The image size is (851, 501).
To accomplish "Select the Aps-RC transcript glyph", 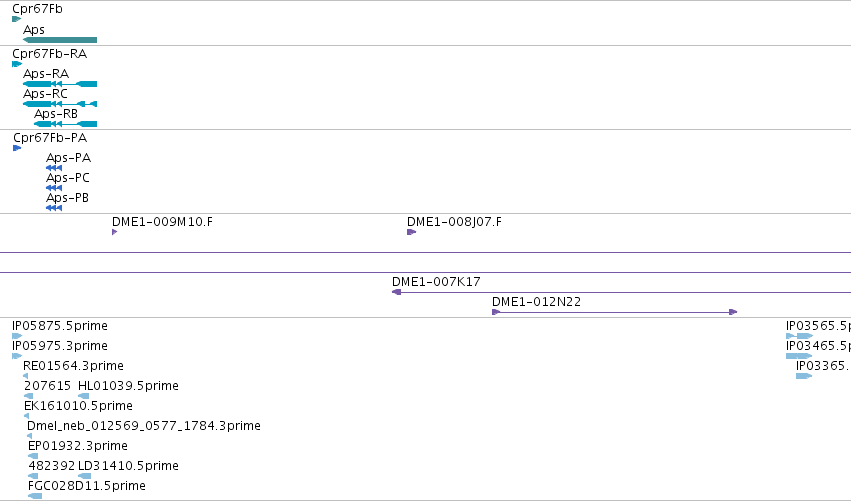I will (60, 104).
